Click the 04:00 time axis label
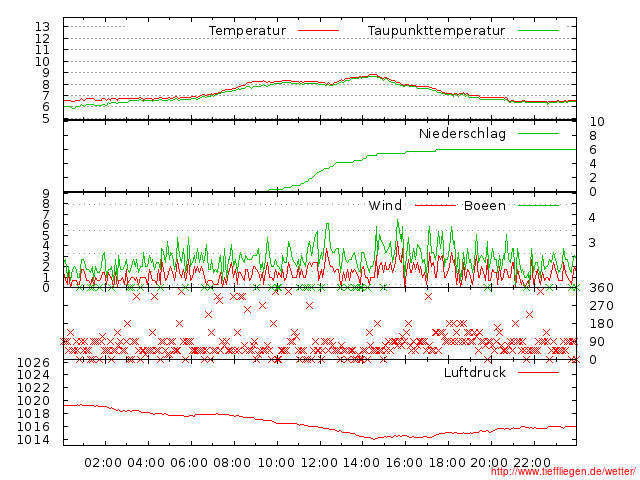The height and width of the screenshot is (480, 640). pyautogui.click(x=146, y=463)
